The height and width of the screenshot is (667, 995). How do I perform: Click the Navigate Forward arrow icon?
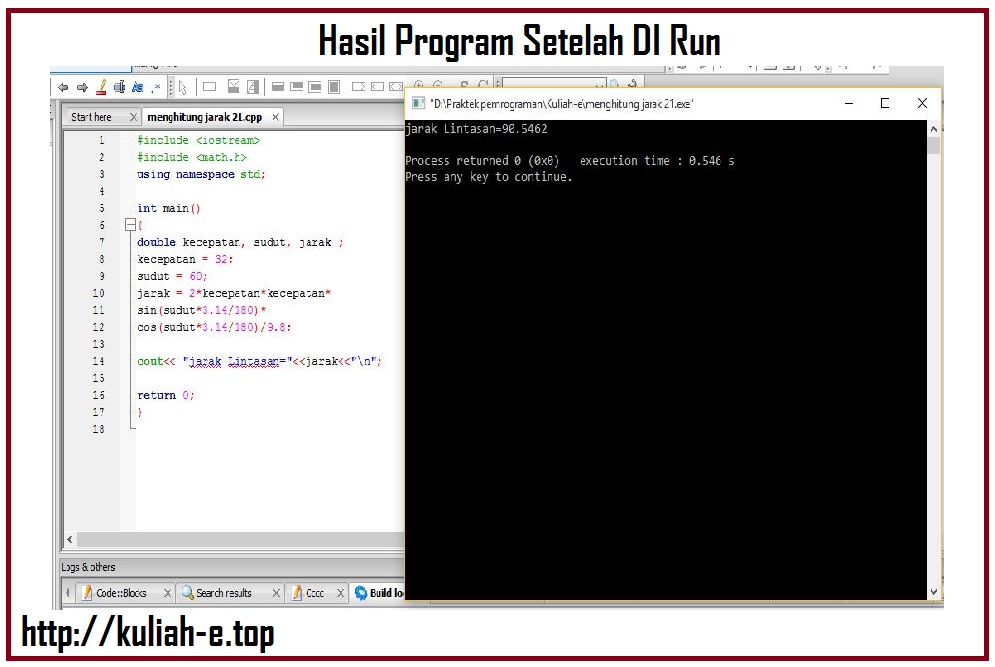click(83, 84)
